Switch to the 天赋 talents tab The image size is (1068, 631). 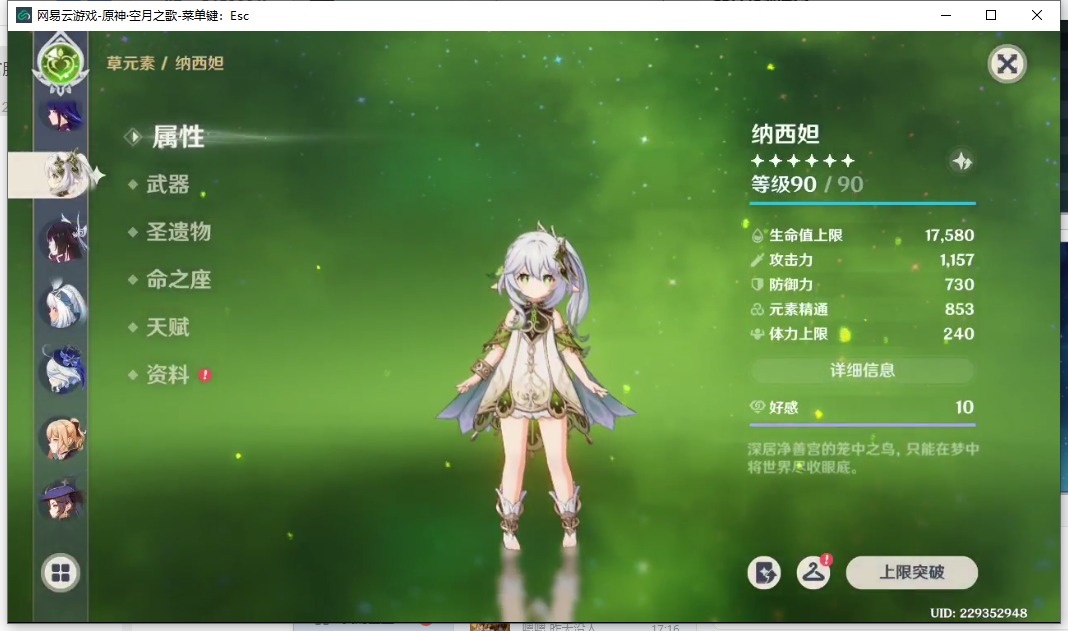(168, 328)
